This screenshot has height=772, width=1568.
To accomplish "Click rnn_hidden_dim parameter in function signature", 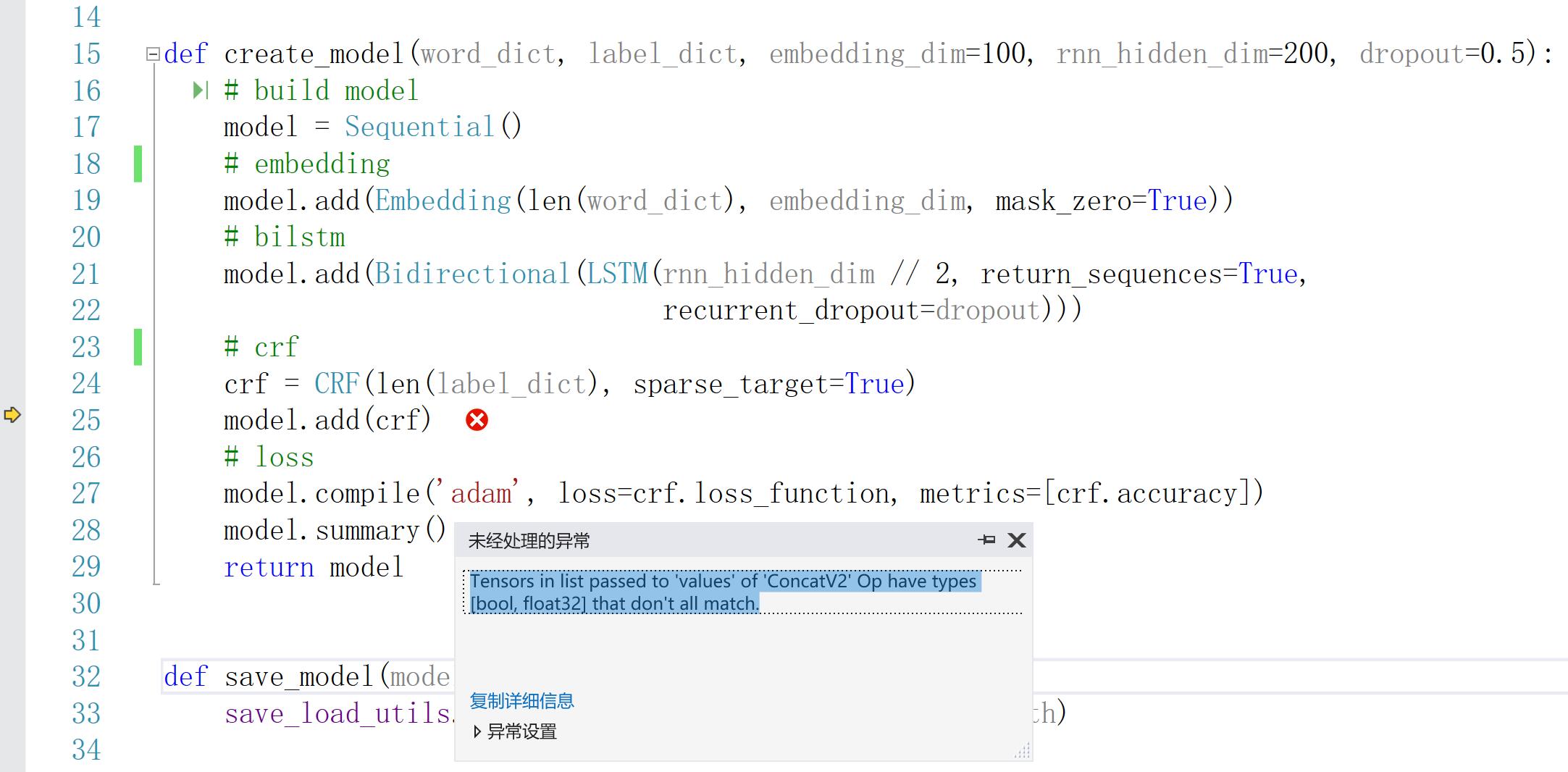I will click(x=1161, y=54).
